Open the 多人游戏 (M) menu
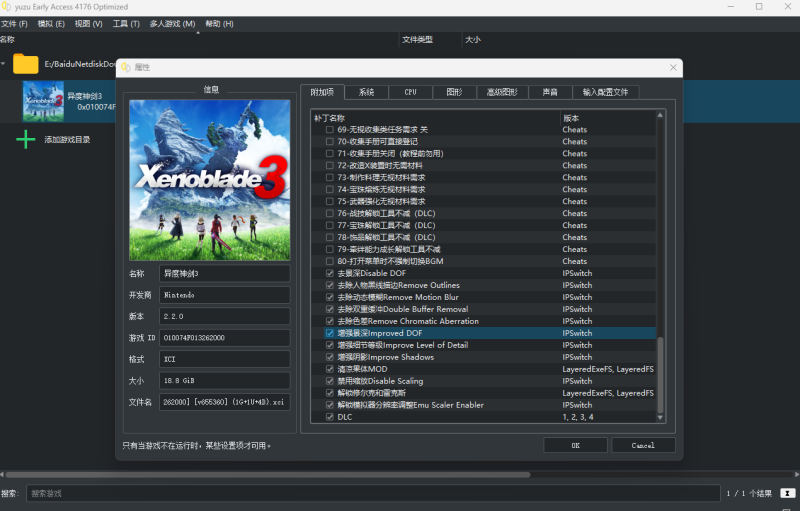 (172, 24)
